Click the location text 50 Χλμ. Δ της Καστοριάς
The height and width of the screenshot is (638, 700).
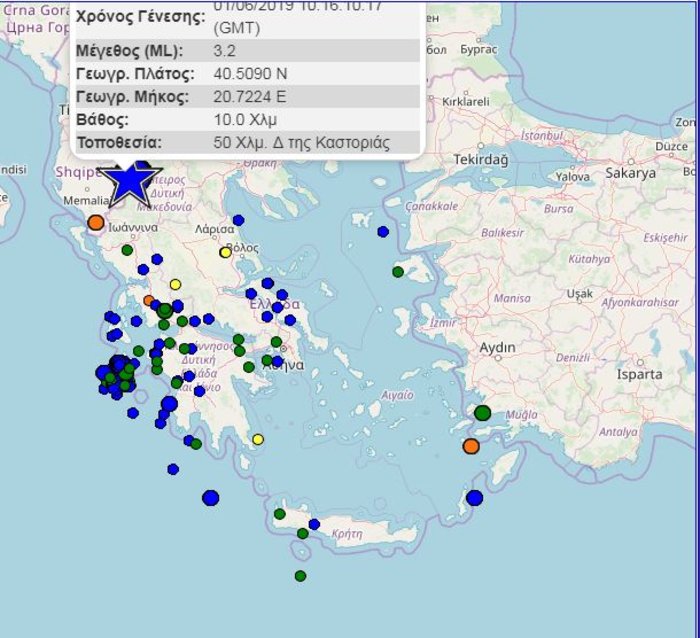(302, 143)
